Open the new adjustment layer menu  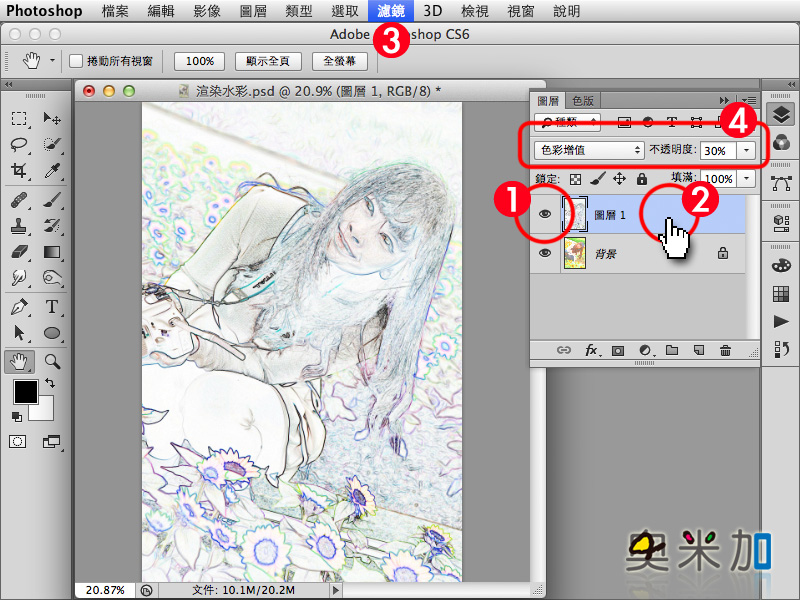click(x=645, y=351)
